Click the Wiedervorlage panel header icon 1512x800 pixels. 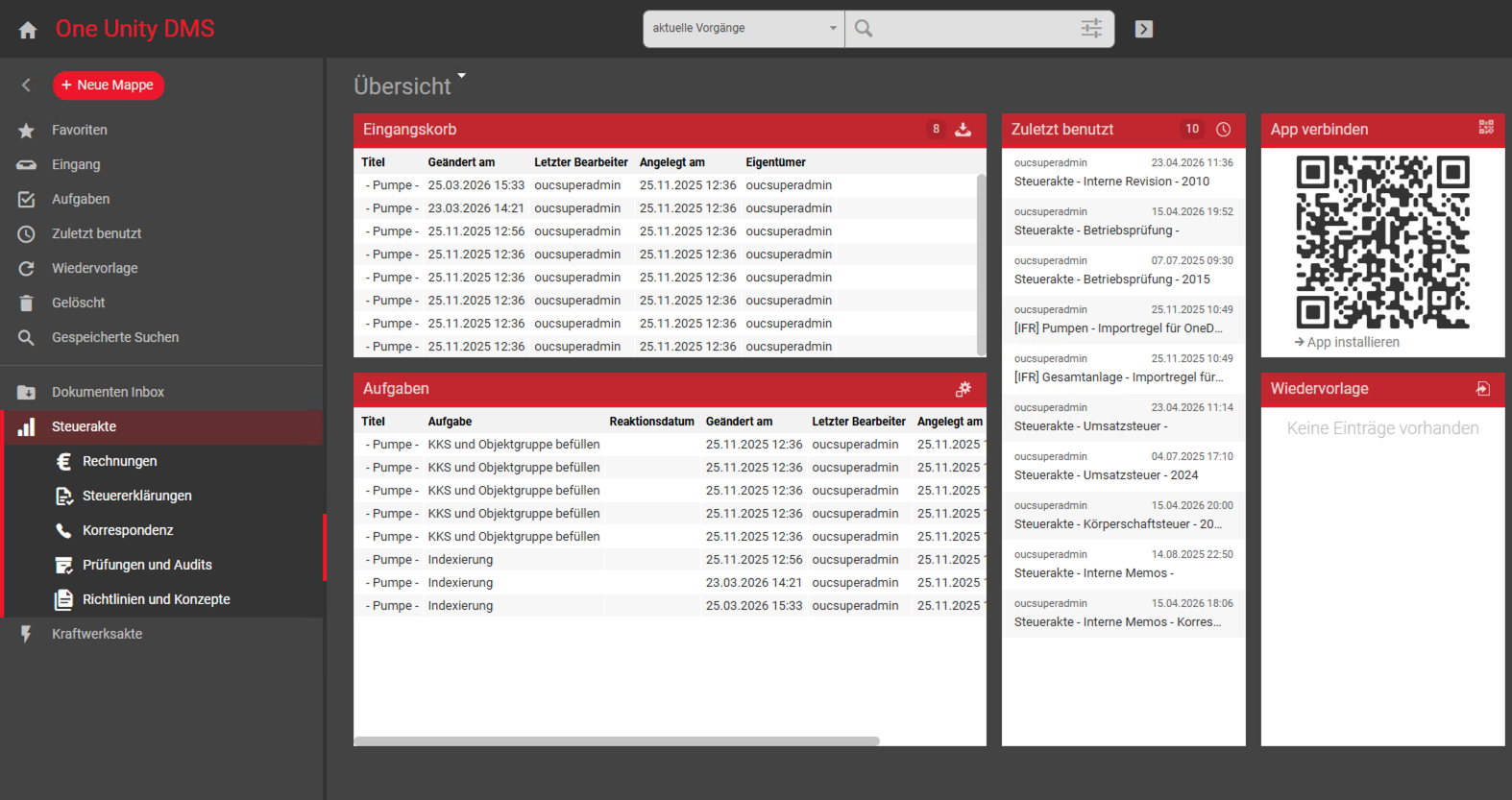1483,389
